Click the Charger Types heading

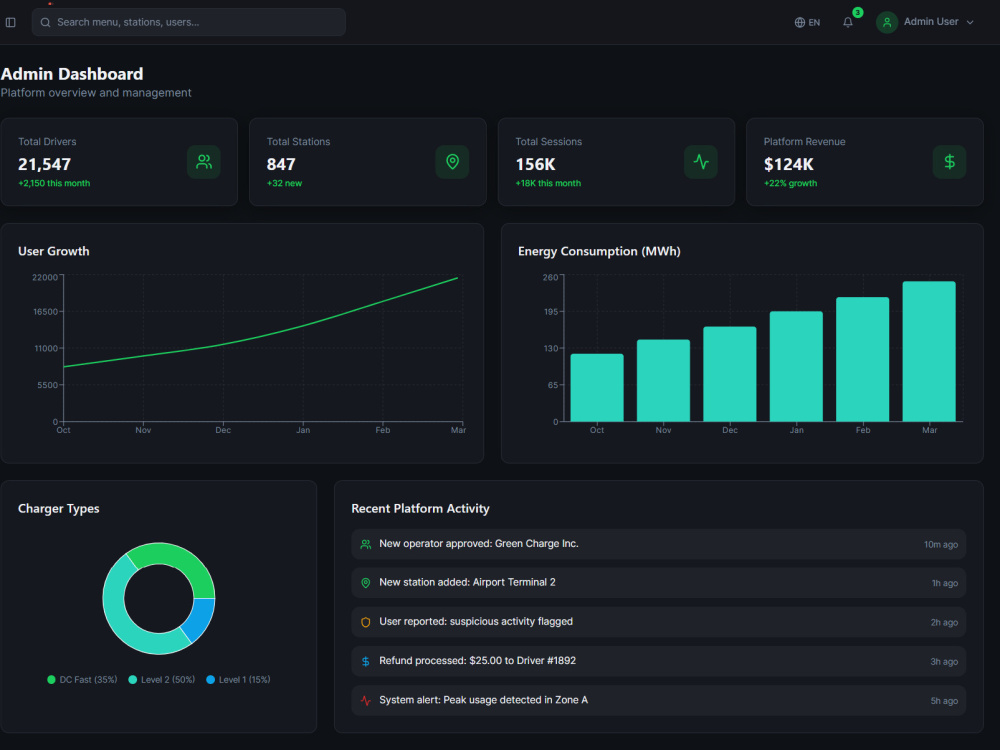click(59, 508)
